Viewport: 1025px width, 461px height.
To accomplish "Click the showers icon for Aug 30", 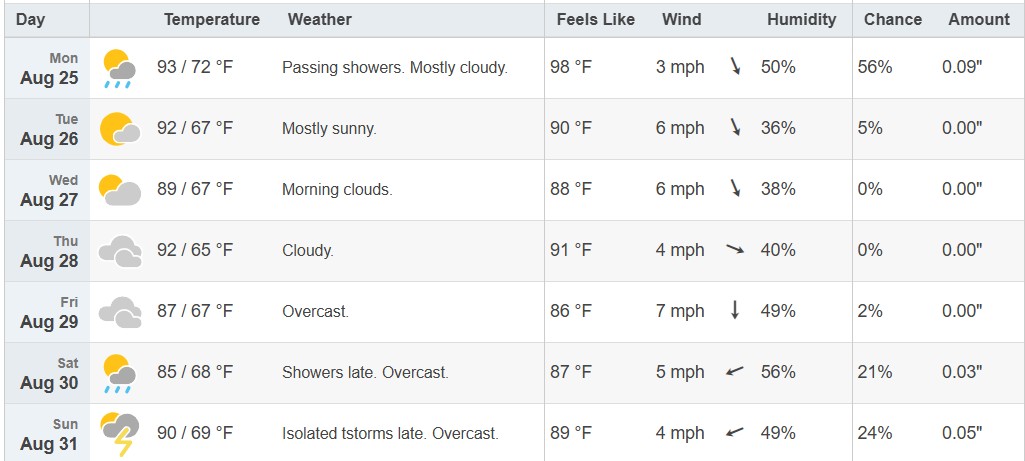I will click(120, 373).
